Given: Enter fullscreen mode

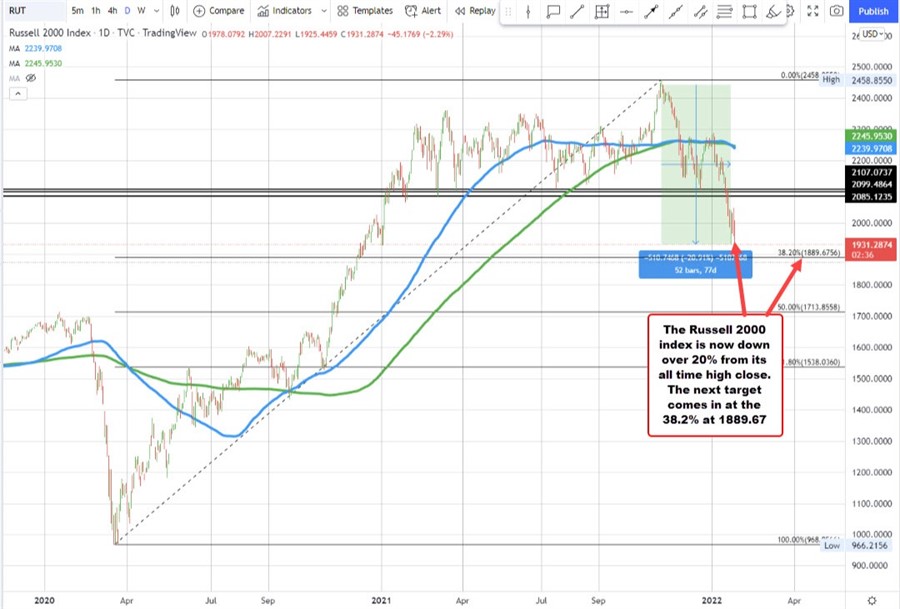Looking at the screenshot, I should 813,11.
